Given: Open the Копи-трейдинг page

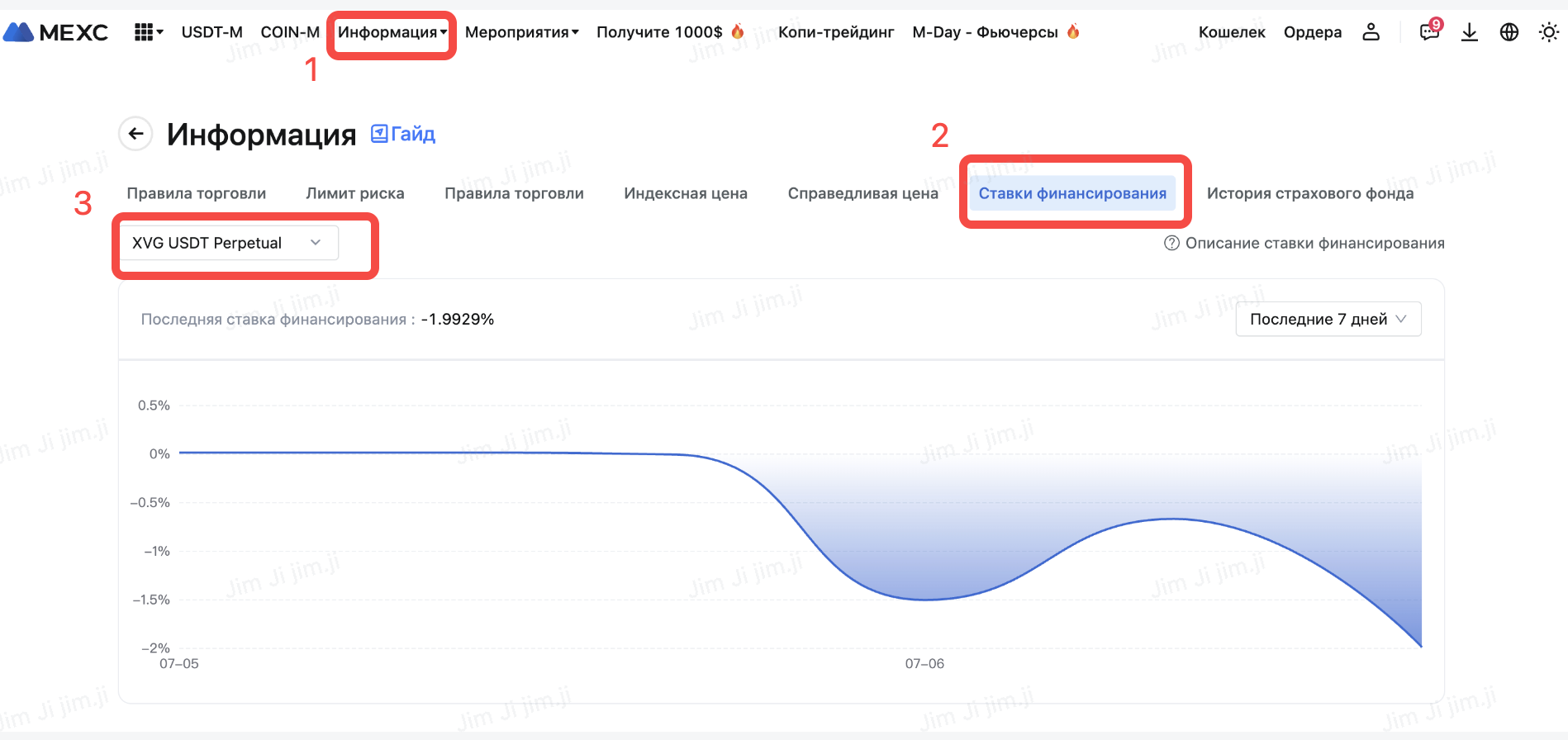Looking at the screenshot, I should 835,32.
